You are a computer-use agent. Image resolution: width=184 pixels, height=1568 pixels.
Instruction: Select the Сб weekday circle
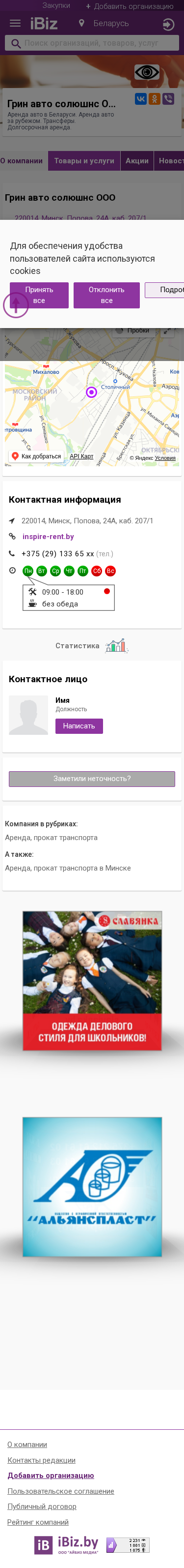tap(97, 571)
